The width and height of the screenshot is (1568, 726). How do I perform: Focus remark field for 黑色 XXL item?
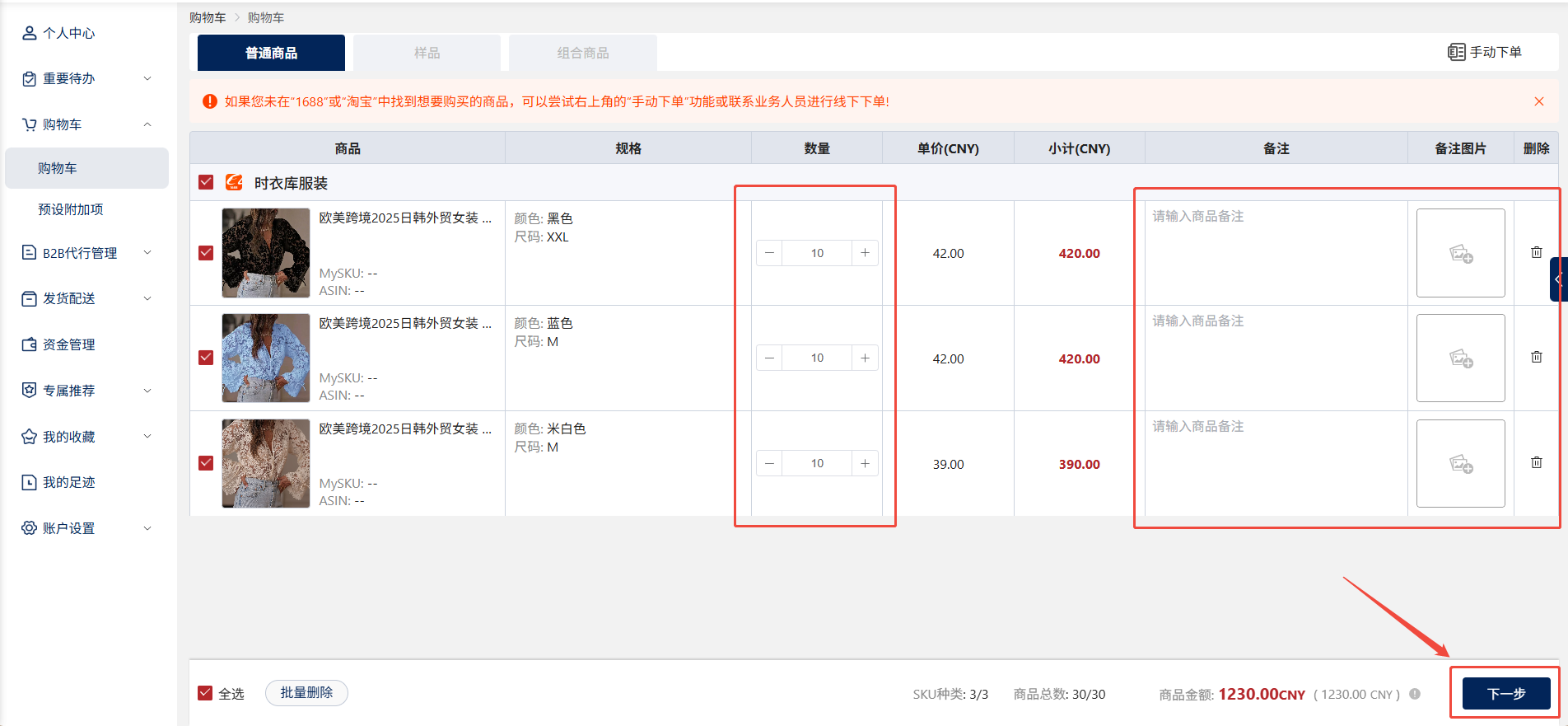(1276, 253)
